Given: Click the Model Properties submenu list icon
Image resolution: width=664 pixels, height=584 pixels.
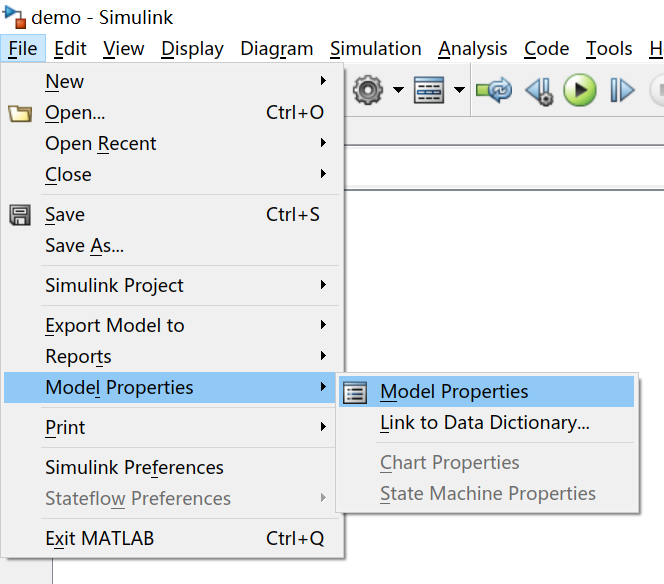Looking at the screenshot, I should click(x=355, y=392).
